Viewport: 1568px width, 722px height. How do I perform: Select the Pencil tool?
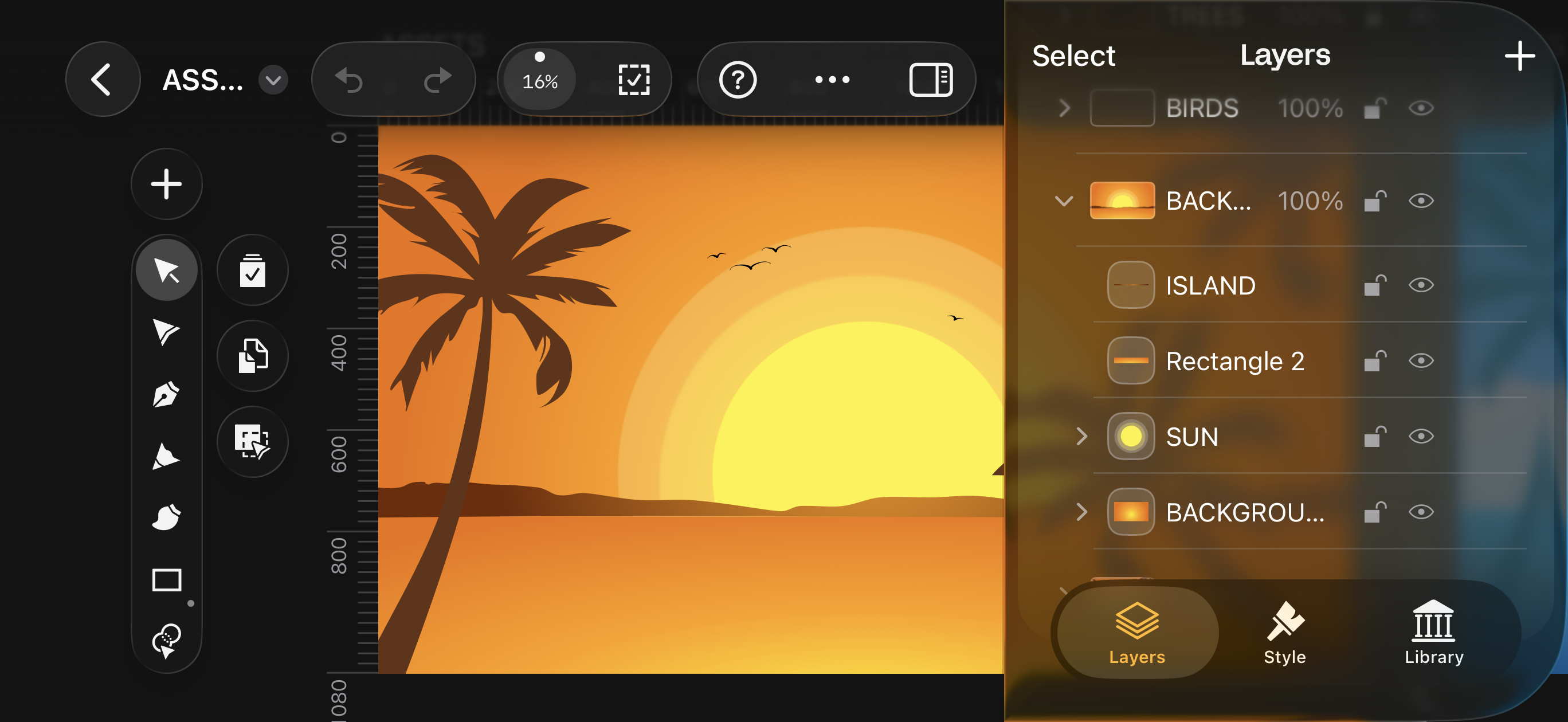(166, 457)
